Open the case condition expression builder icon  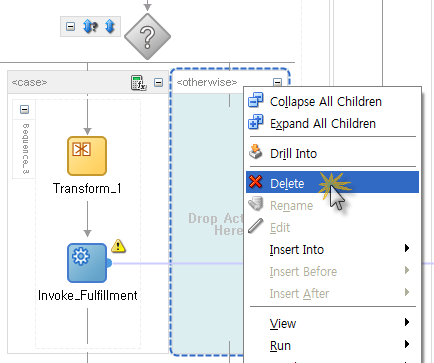click(138, 82)
